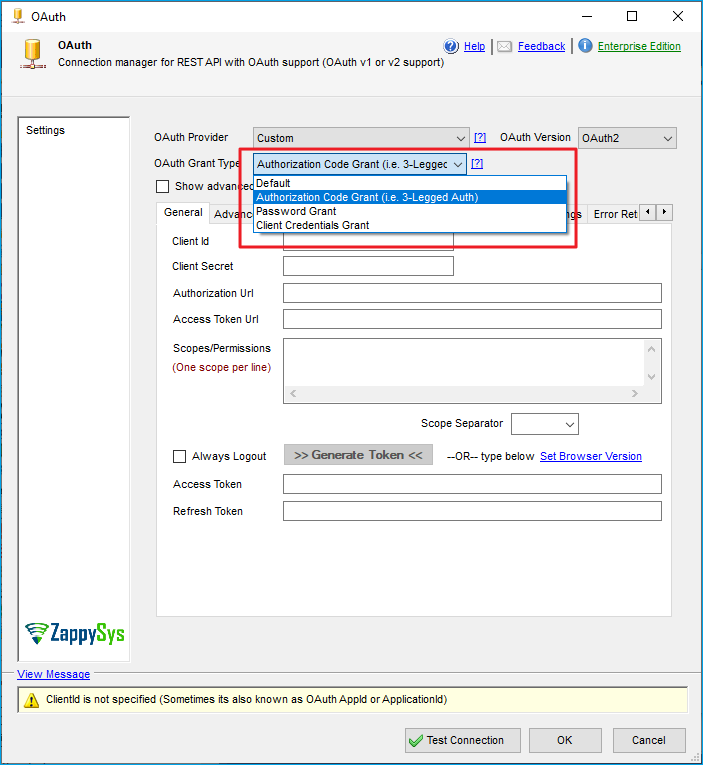Click the Authorization Url input field

point(472,293)
